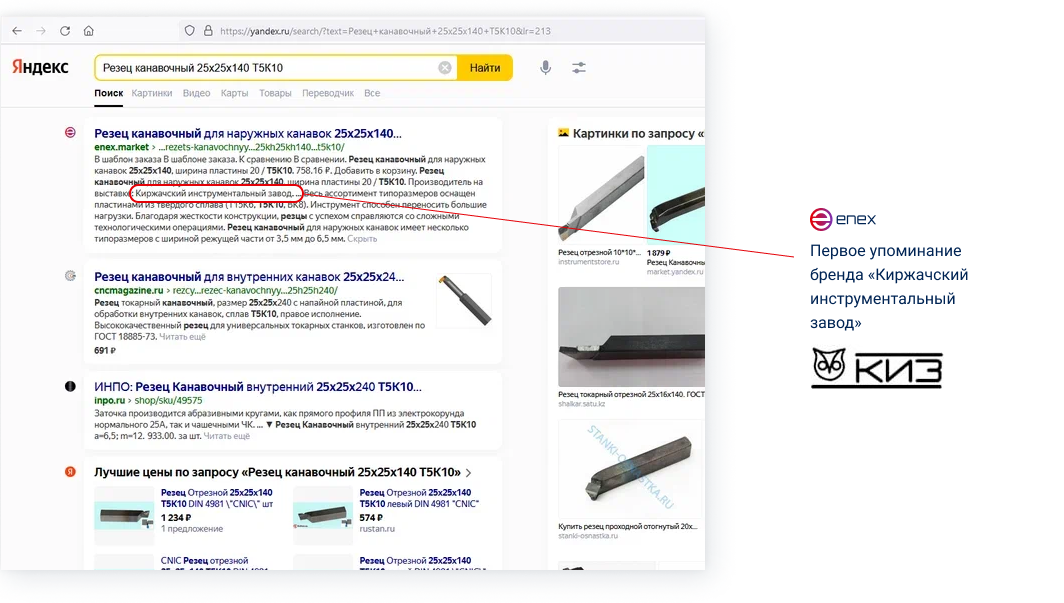Click the enex.market favicon beside first result
Screen dimensions: 1064x603
(x=70, y=133)
